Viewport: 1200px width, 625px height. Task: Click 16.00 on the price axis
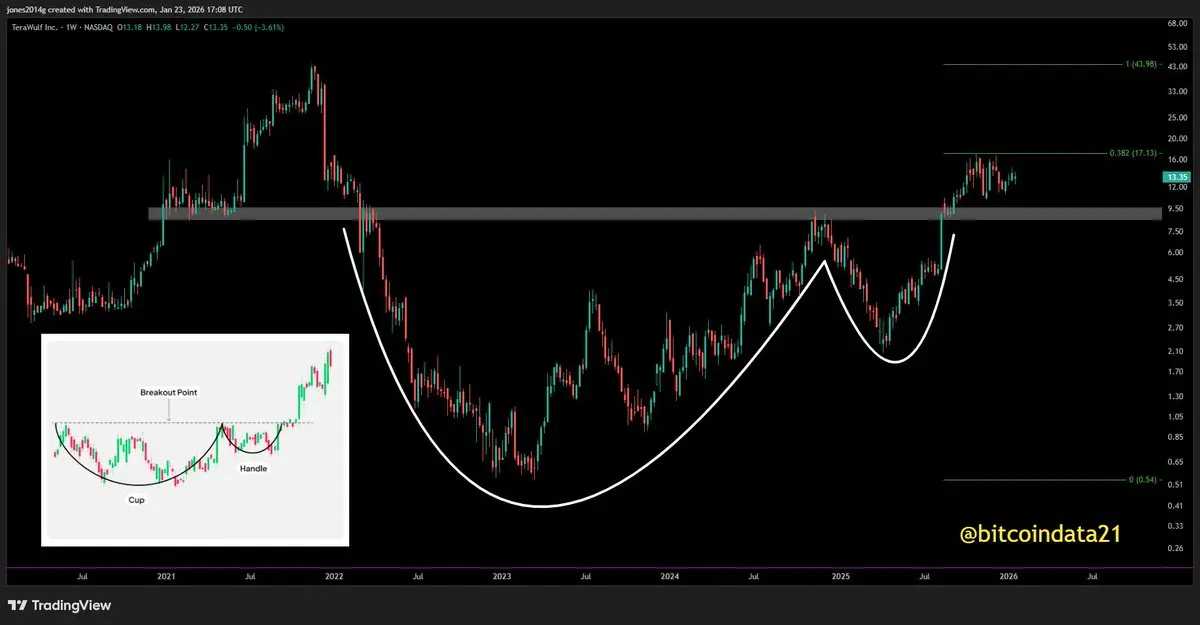(x=1176, y=160)
